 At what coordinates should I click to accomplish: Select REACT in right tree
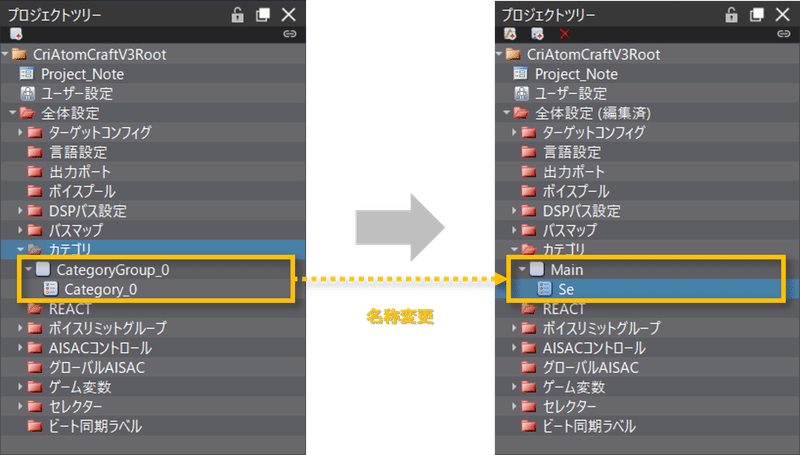coord(564,309)
